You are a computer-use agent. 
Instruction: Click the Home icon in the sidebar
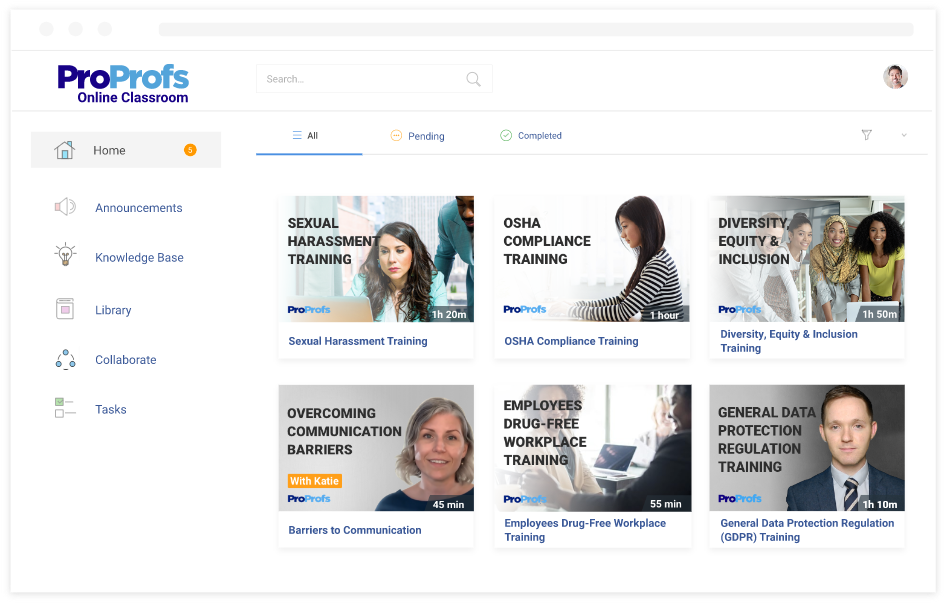64,149
